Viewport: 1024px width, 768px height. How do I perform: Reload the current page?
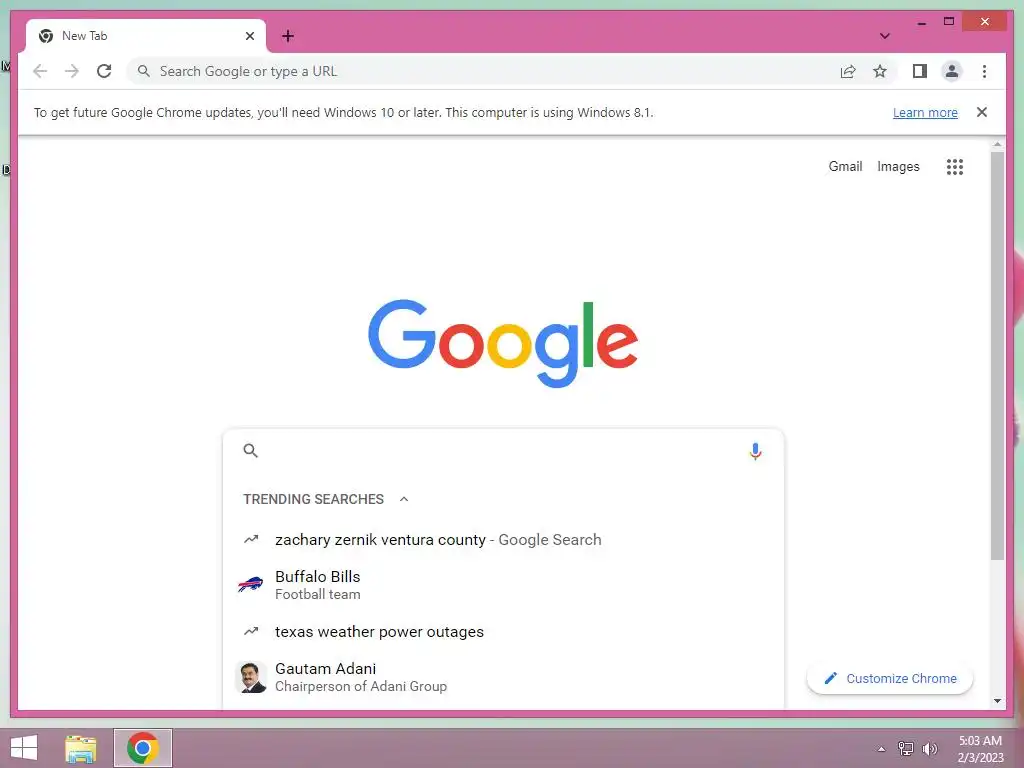point(104,71)
